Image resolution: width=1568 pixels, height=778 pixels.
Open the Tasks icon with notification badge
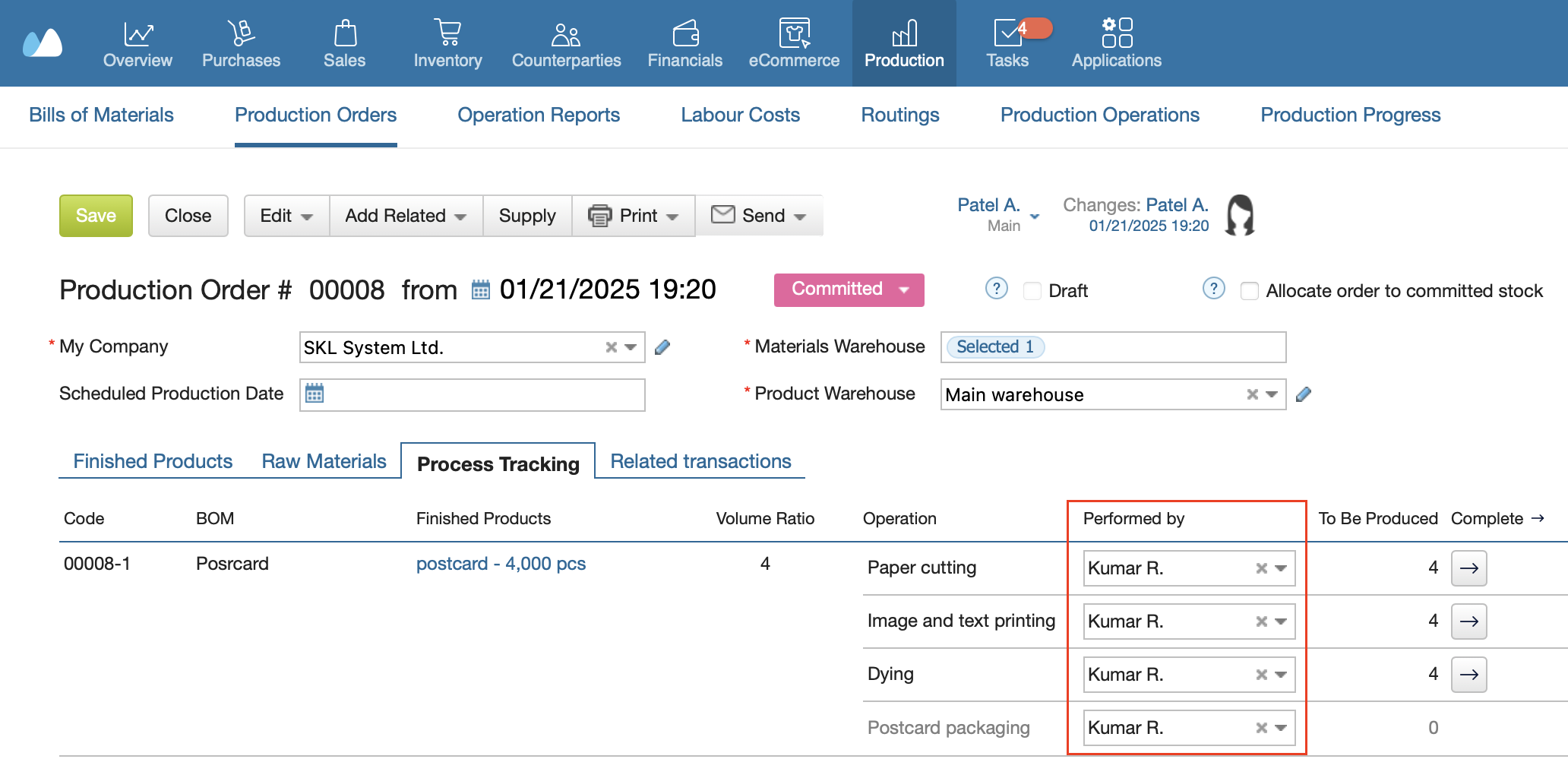pyautogui.click(x=1007, y=33)
